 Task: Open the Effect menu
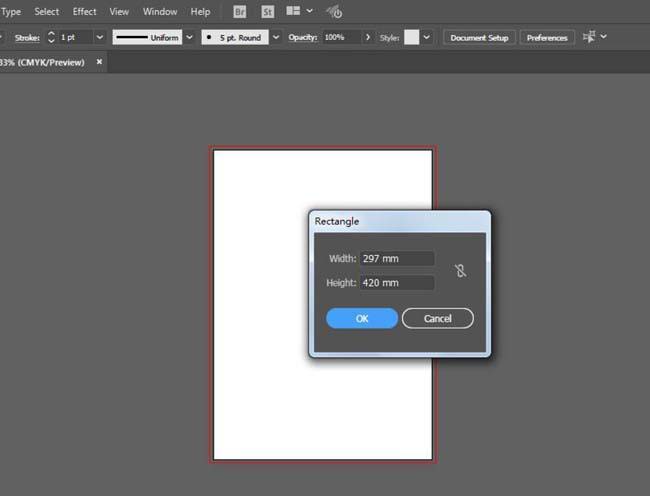[84, 12]
